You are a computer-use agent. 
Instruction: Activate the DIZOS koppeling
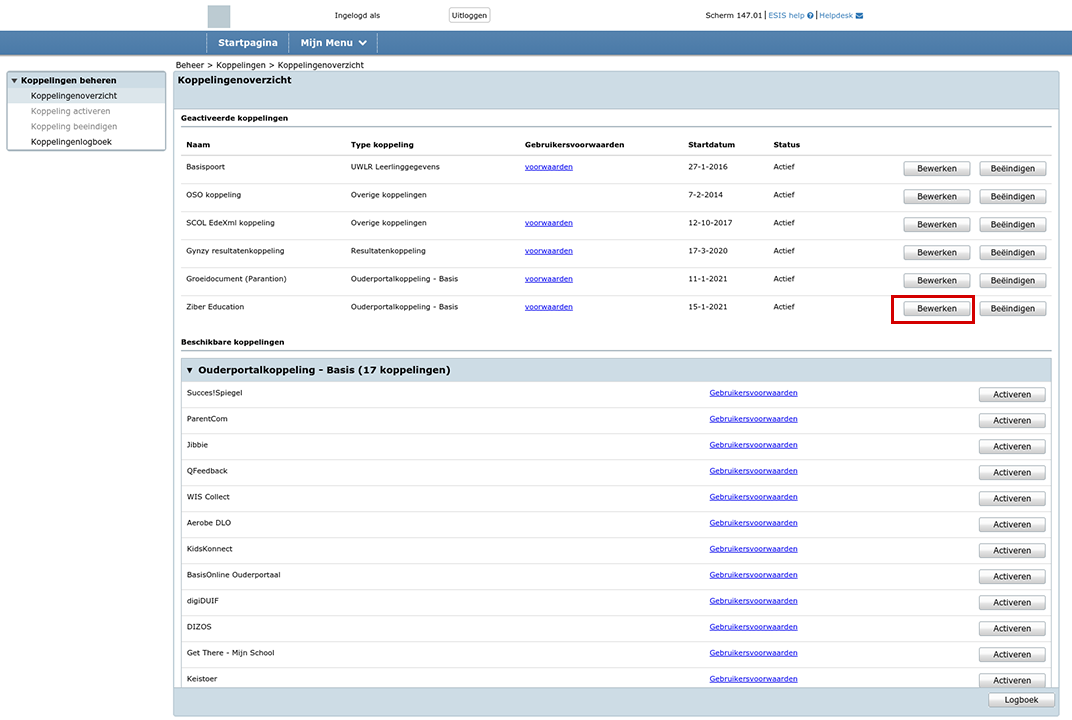point(1012,628)
